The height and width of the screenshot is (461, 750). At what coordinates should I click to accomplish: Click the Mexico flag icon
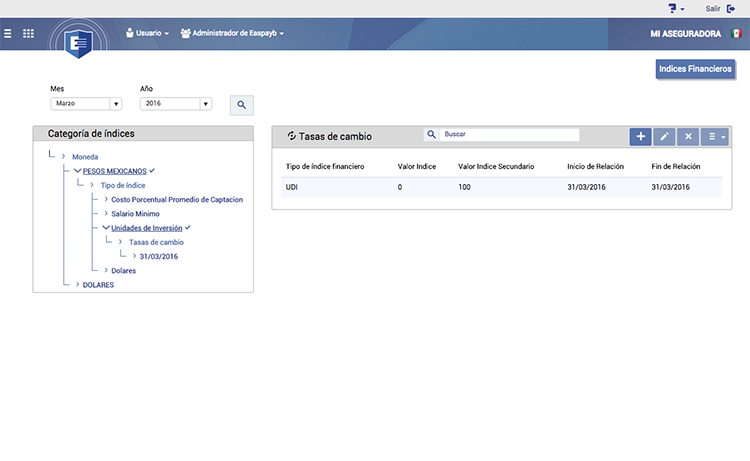click(736, 33)
